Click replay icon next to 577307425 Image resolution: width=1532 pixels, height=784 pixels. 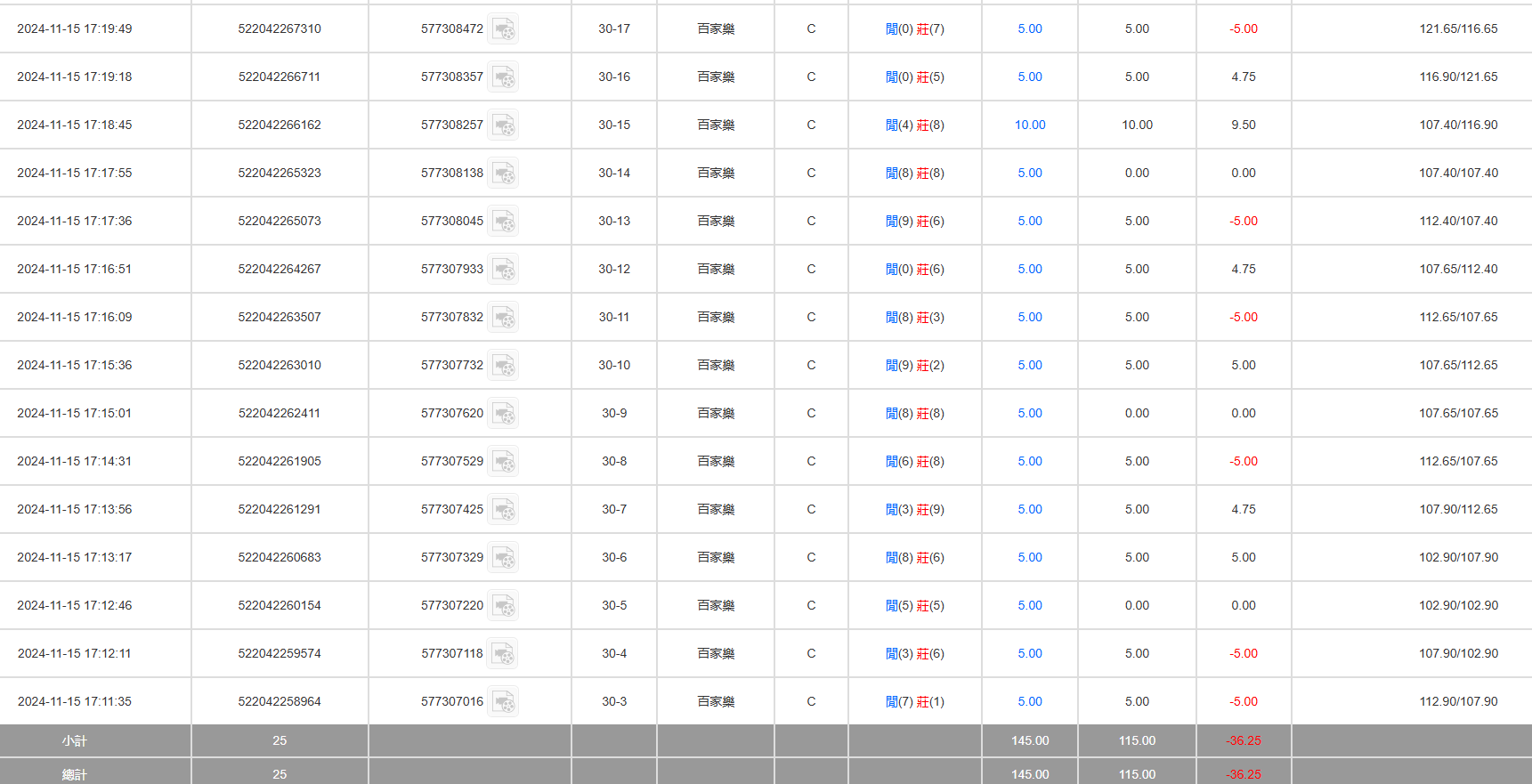(x=503, y=510)
